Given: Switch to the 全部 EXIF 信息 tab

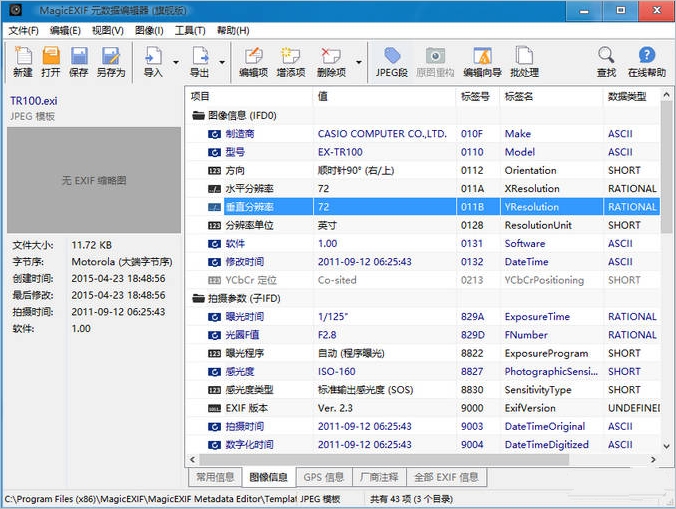Looking at the screenshot, I should pyautogui.click(x=446, y=477).
